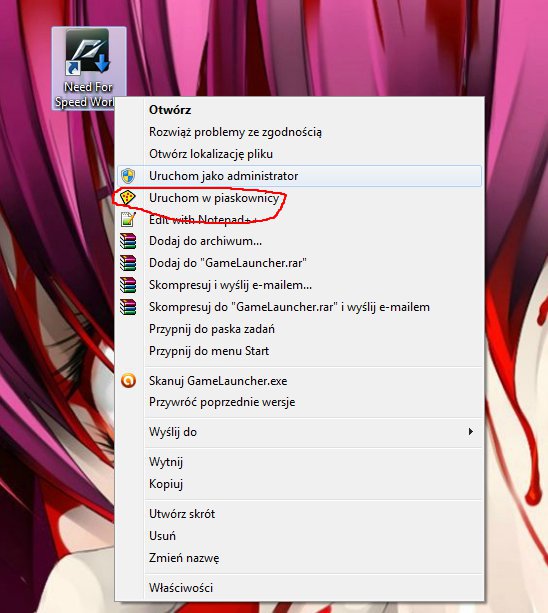Viewport: 548px width, 613px height.
Task: Select Przypnij do menu Start
Action: click(x=299, y=351)
